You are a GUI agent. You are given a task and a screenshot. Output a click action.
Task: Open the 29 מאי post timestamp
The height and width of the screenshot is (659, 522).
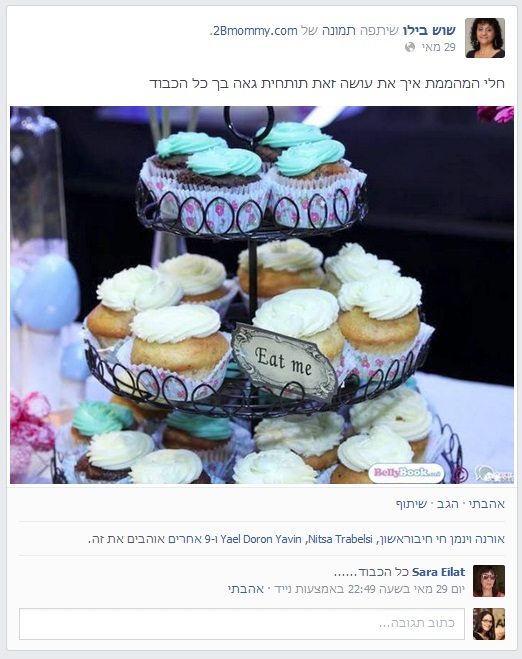click(438, 47)
